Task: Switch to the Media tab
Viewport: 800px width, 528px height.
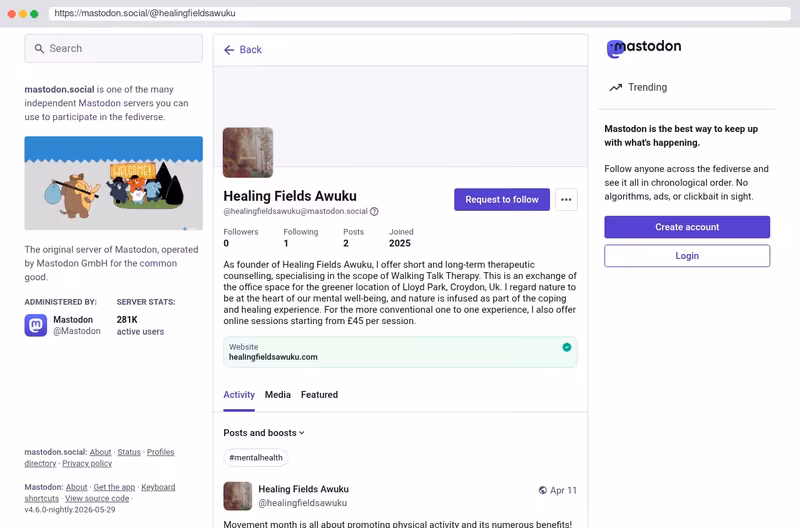Action: 278,395
